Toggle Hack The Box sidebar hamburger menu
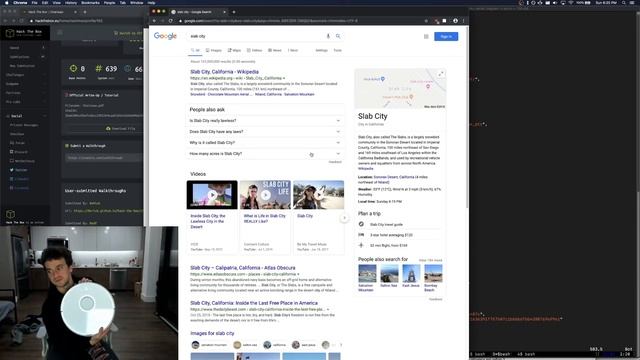The height and width of the screenshot is (360, 640). (x=60, y=33)
